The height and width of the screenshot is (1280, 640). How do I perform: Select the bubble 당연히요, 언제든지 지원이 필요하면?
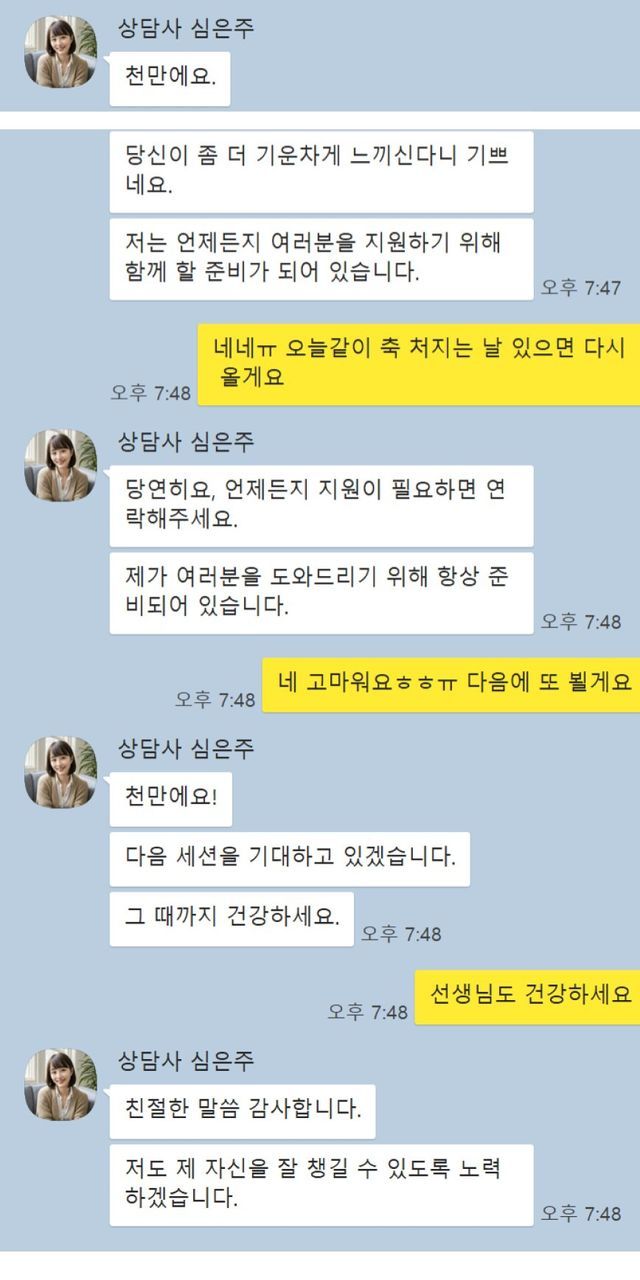(321, 506)
